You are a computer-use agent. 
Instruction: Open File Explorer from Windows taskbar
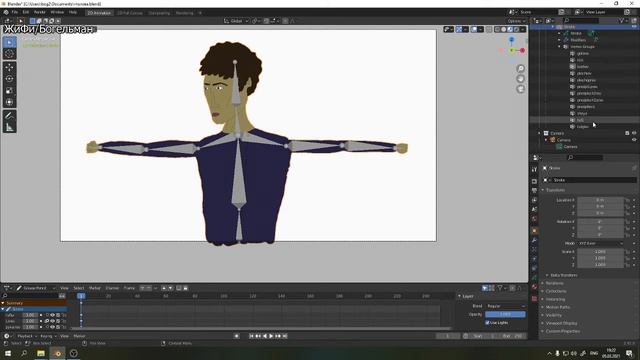41,353
